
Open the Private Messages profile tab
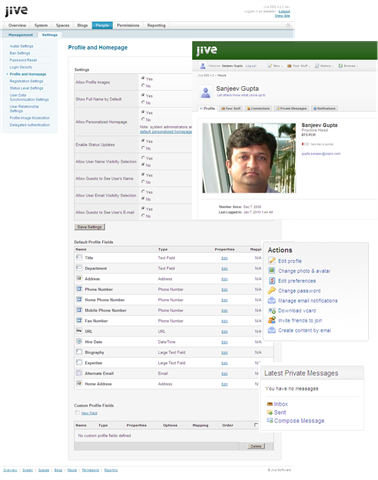tap(291, 108)
